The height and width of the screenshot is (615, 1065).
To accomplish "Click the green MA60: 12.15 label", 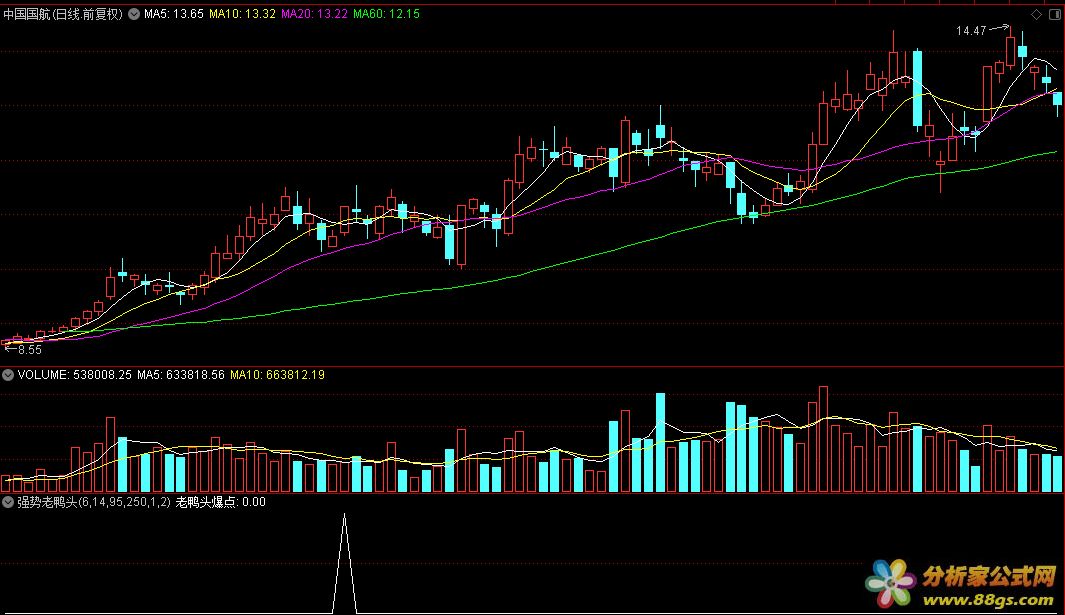I will click(x=386, y=14).
